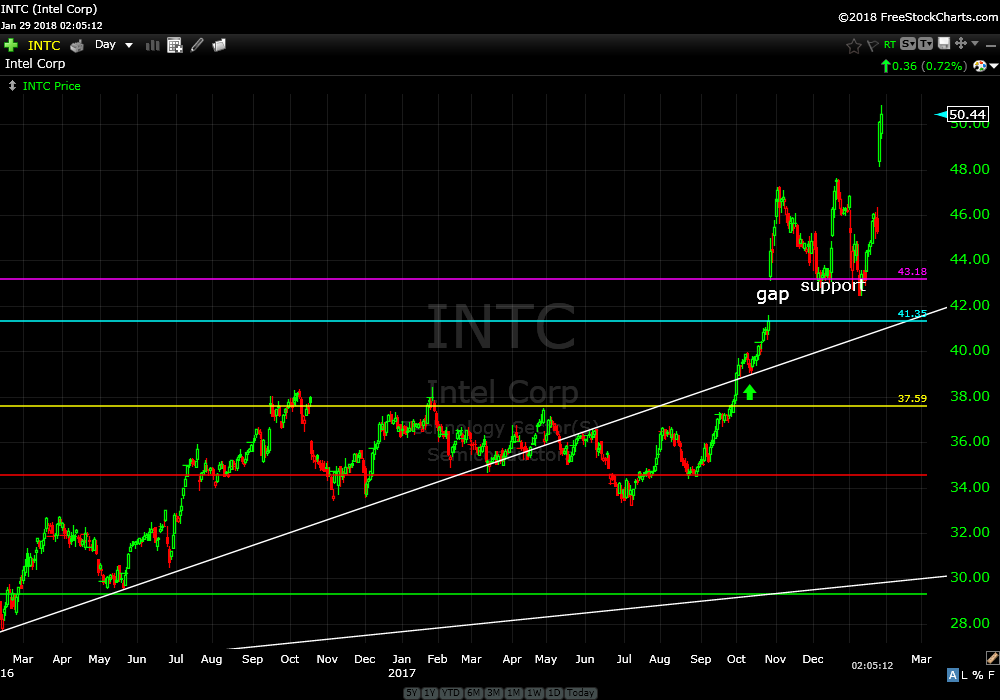Save chart using floppy disk icon
Viewport: 1000px width, 700px height.
tap(943, 44)
